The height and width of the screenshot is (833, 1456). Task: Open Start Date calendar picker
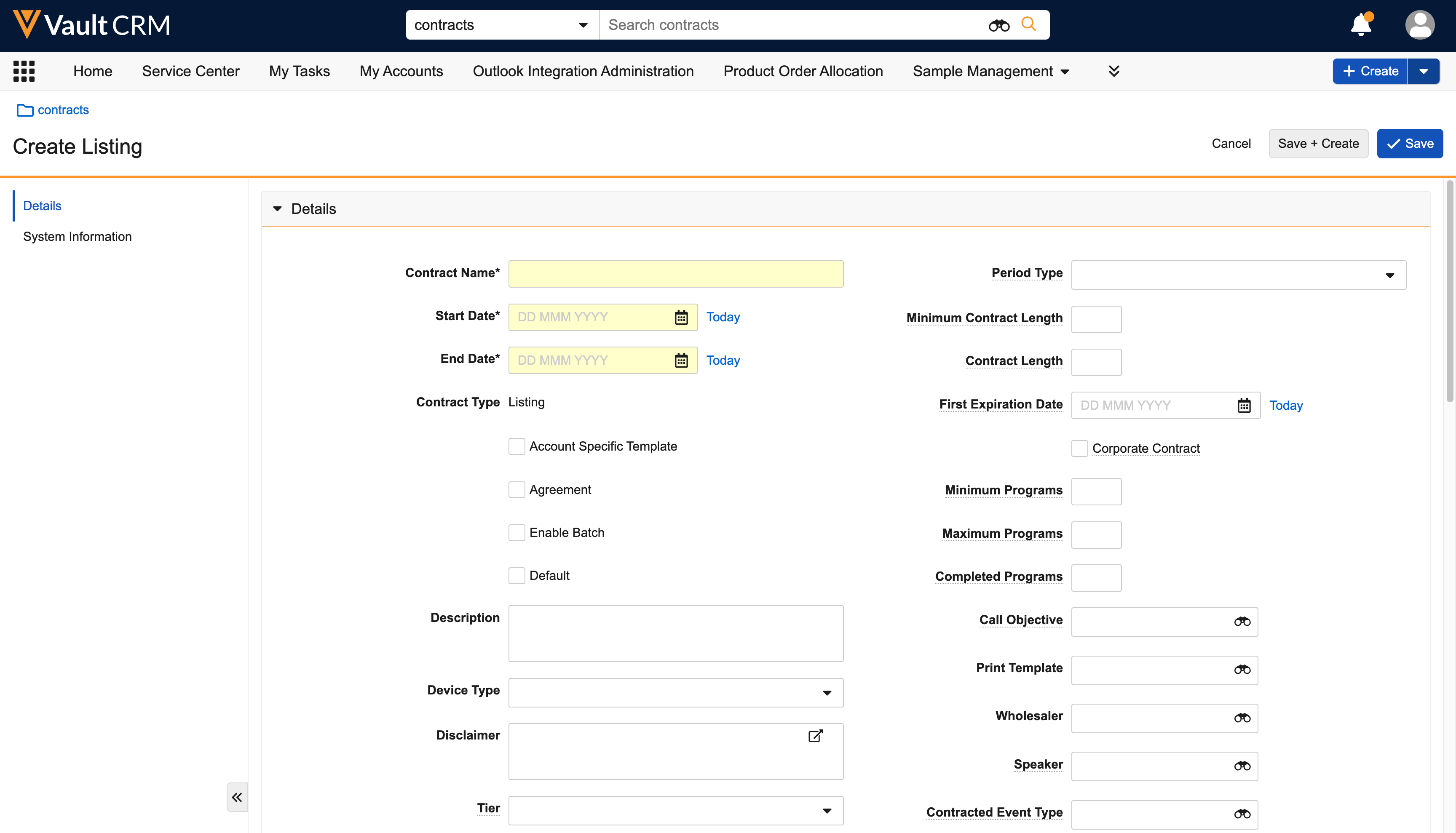[x=680, y=318]
